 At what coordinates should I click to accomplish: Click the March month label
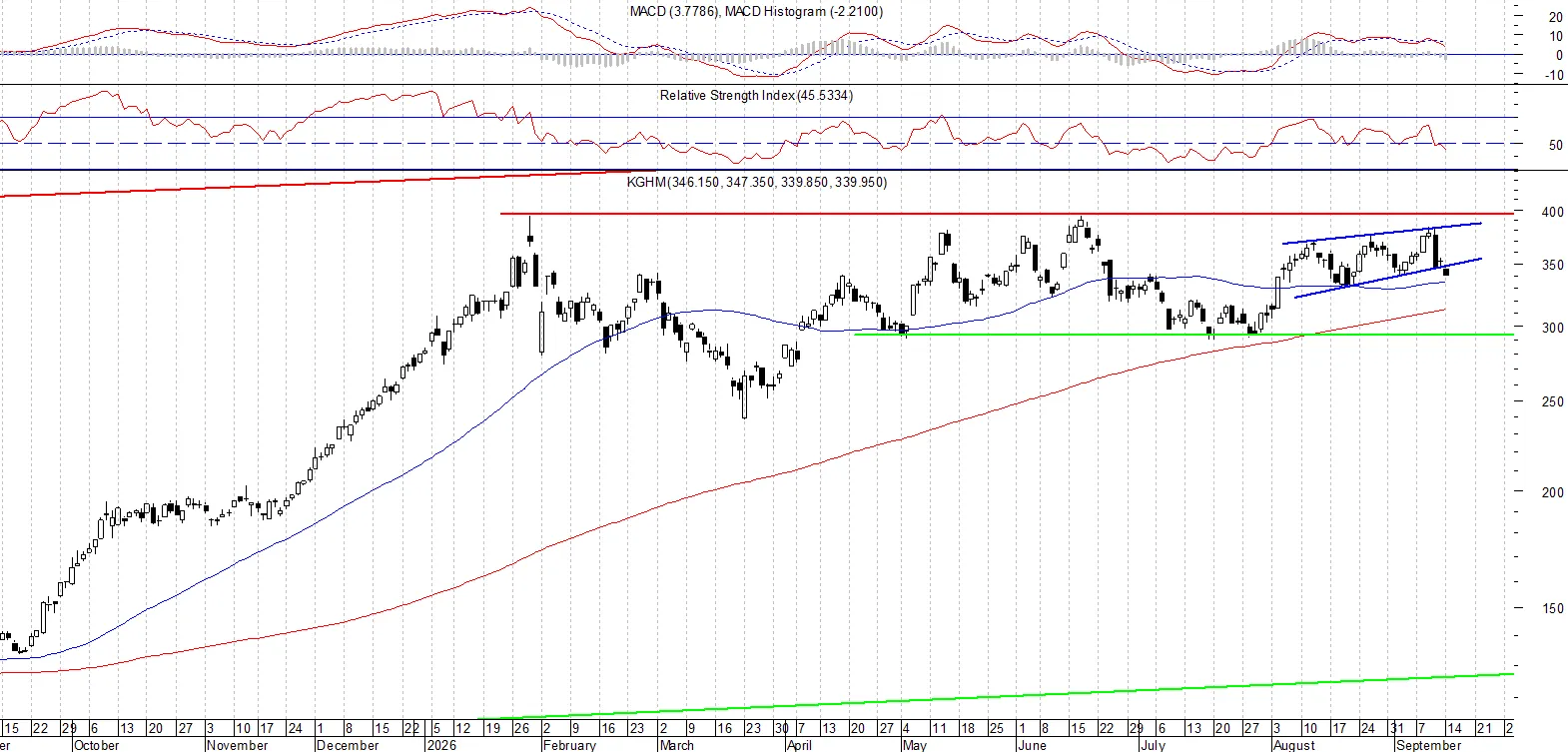tap(677, 745)
